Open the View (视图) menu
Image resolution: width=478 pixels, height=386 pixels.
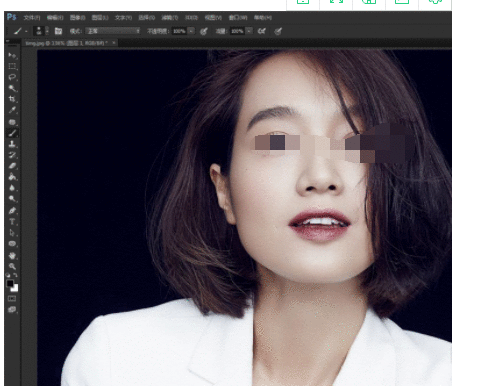tap(213, 18)
